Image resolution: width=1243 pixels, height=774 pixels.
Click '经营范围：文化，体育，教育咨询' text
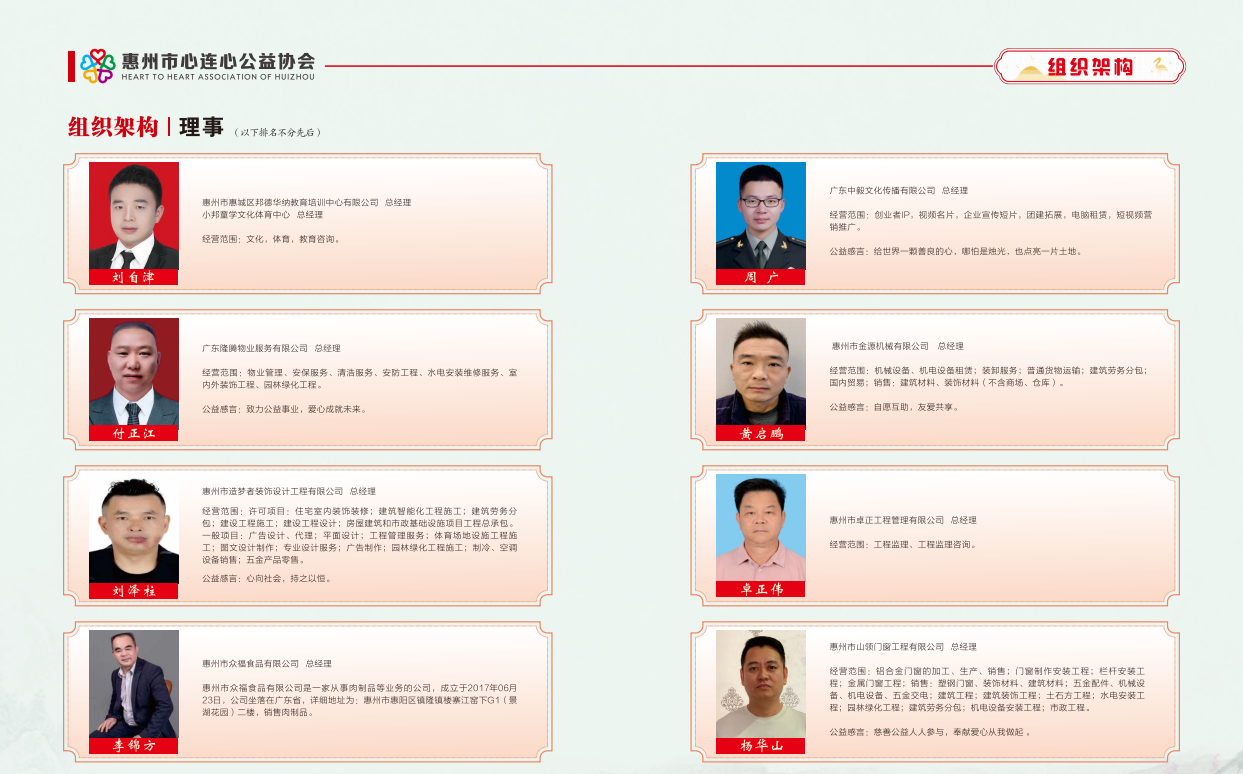pos(272,239)
